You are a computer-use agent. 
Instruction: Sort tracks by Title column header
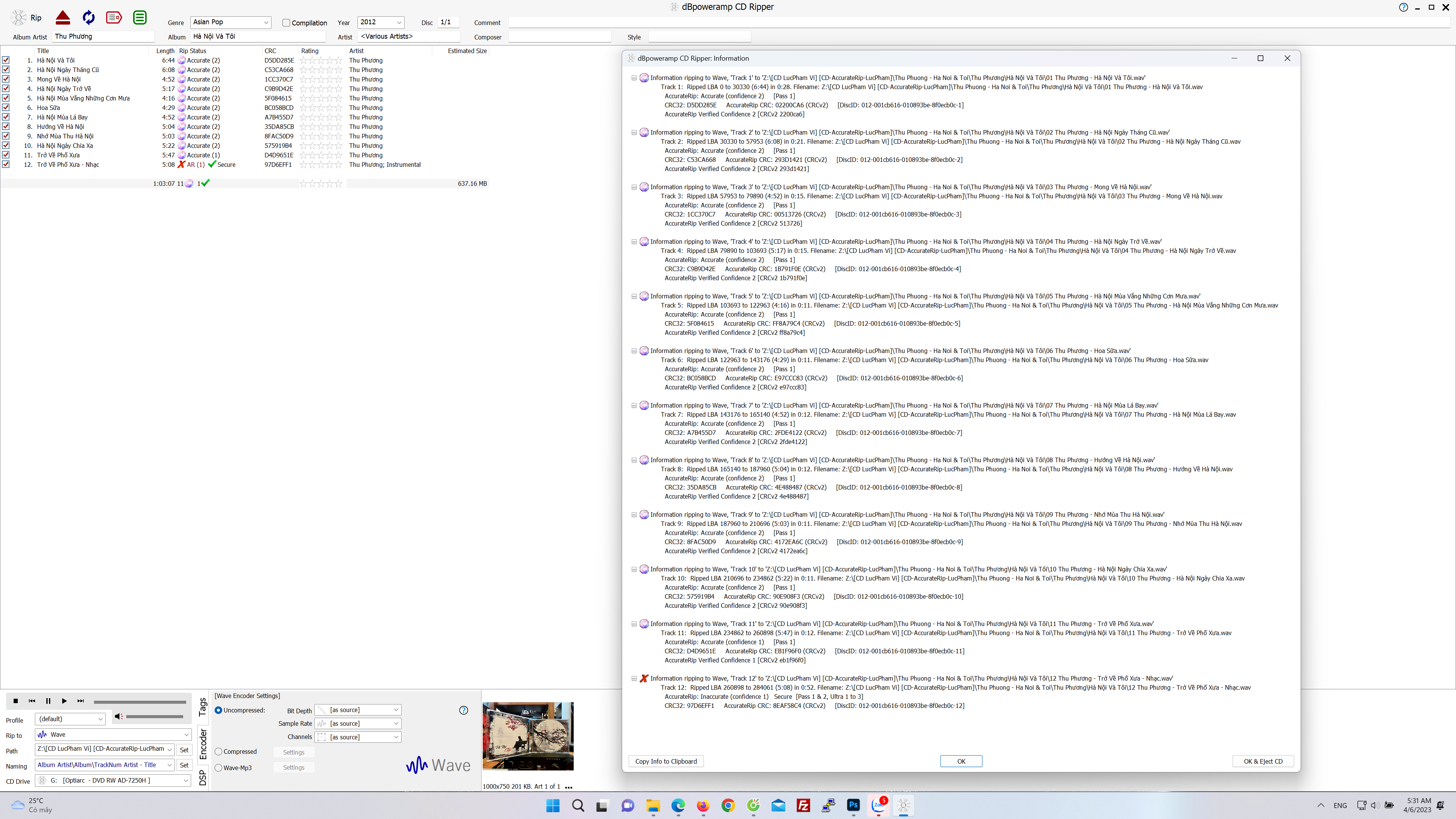click(43, 51)
